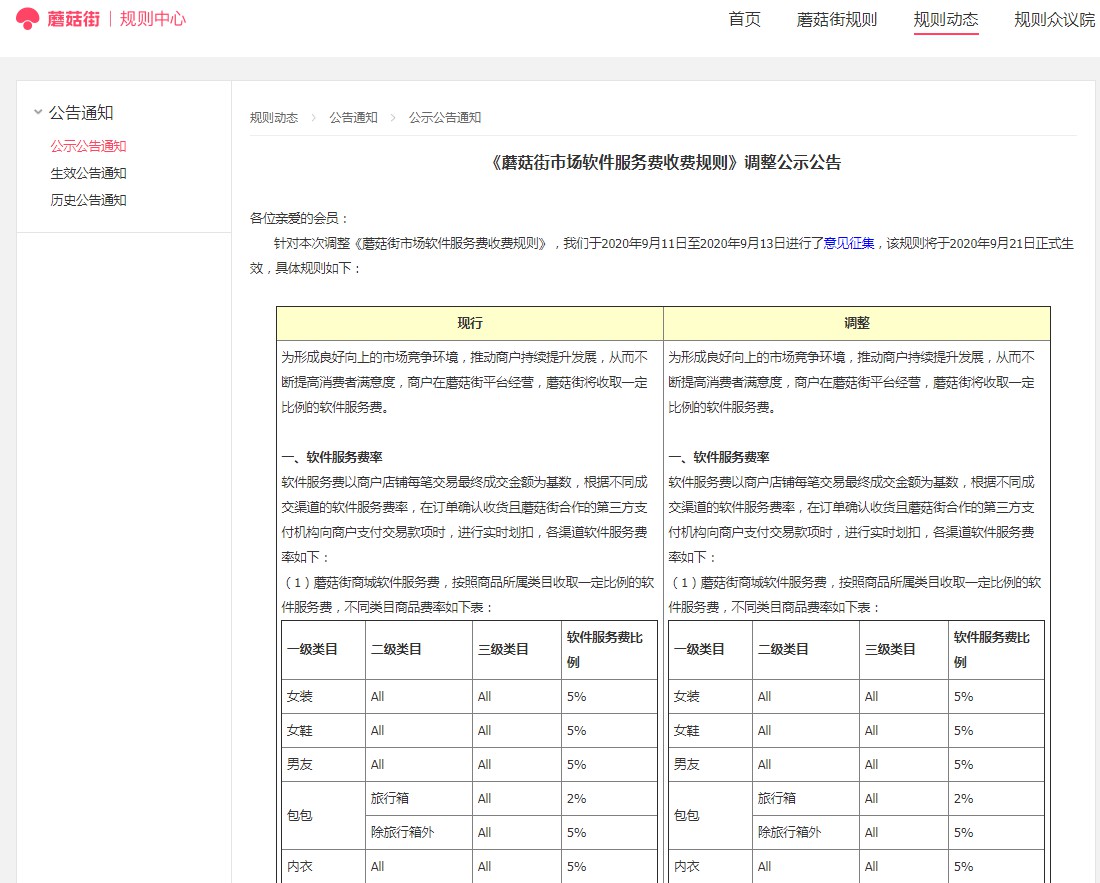This screenshot has width=1100, height=883.
Task: Open 生效公告通知 in sidebar
Action: [x=88, y=173]
